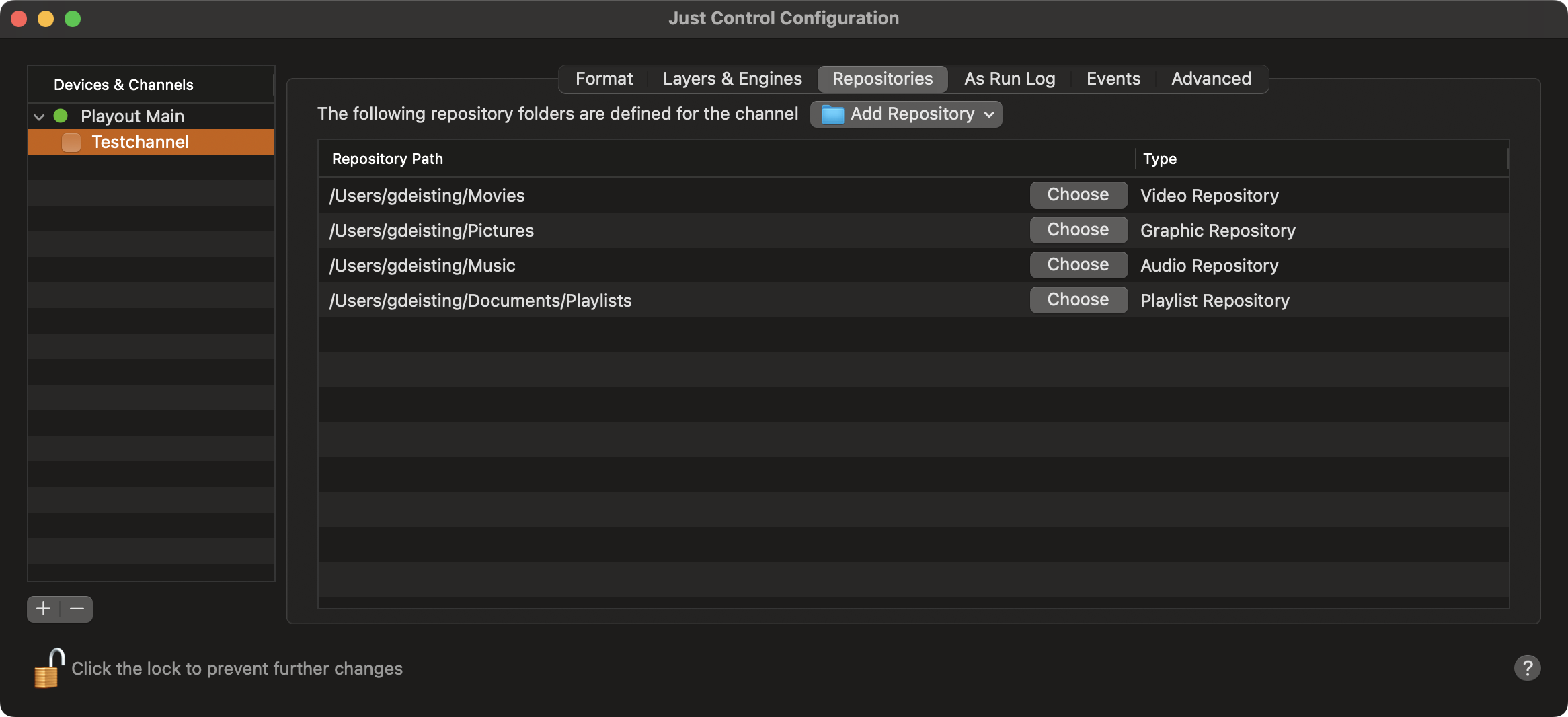The height and width of the screenshot is (717, 1568).
Task: Add a device with the plus button
Action: pyautogui.click(x=44, y=609)
